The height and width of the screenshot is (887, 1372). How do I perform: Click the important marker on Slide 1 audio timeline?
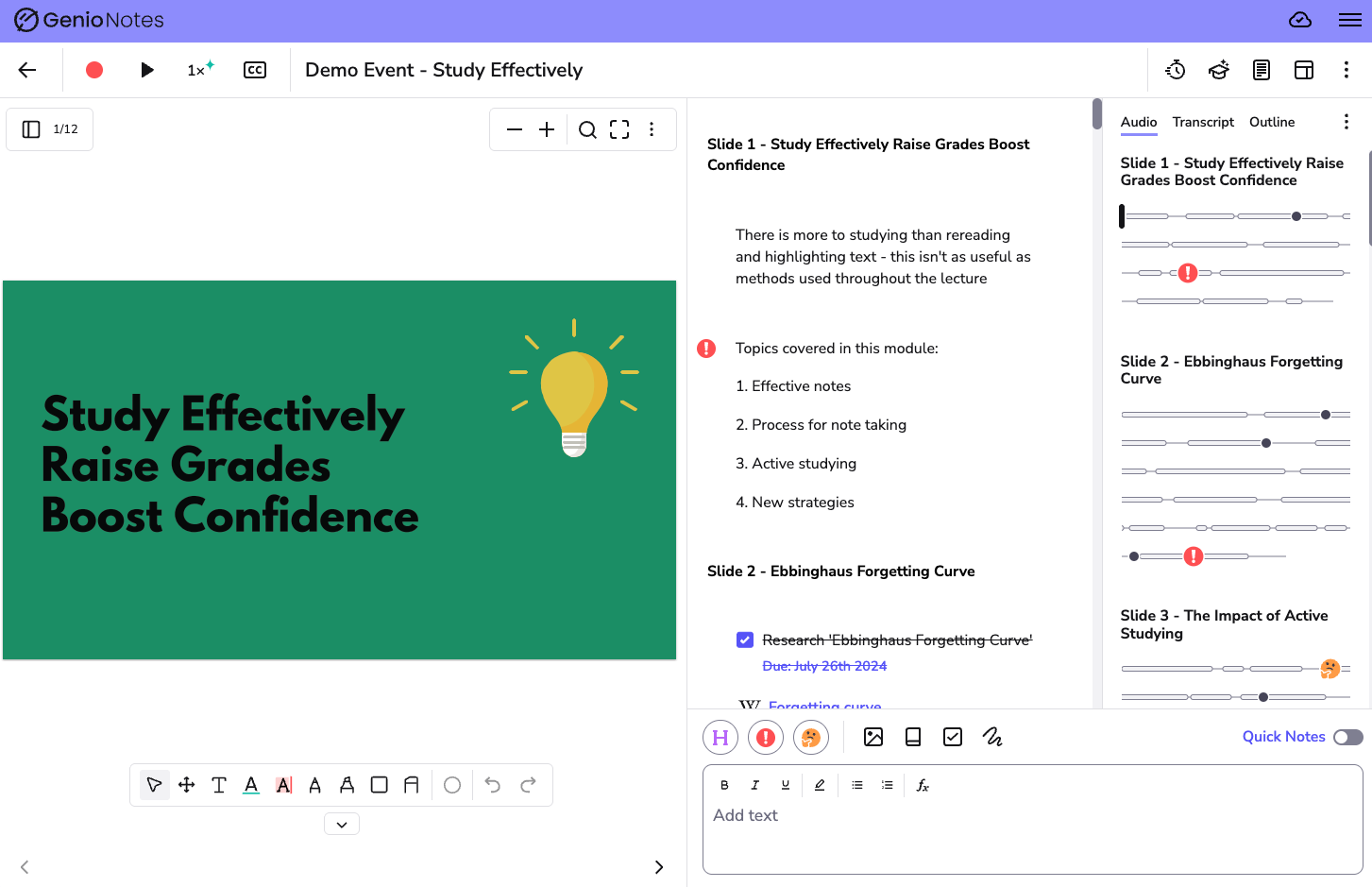1188,273
